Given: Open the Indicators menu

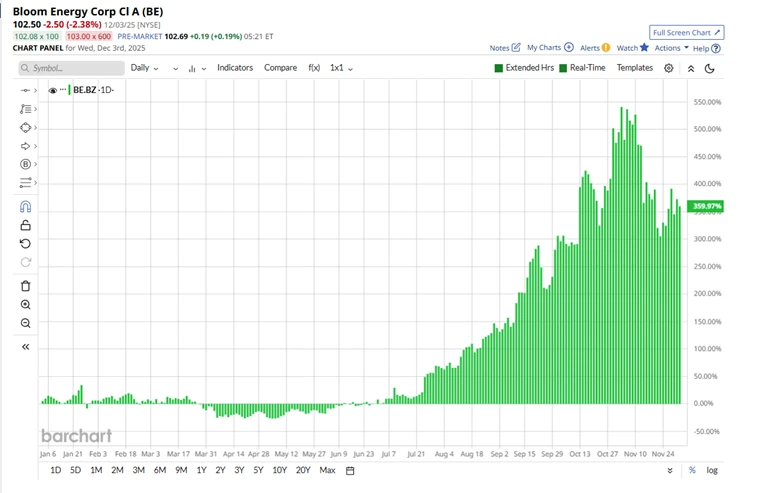Looking at the screenshot, I should tap(235, 68).
